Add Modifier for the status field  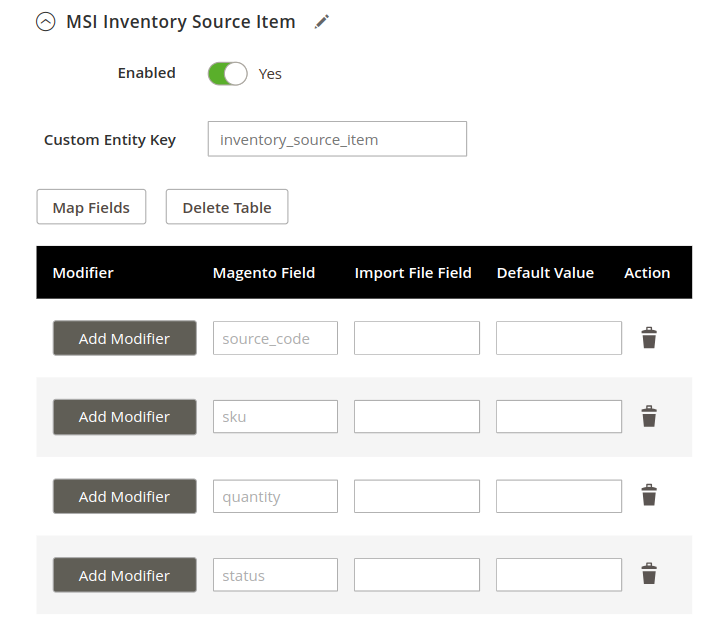click(125, 575)
